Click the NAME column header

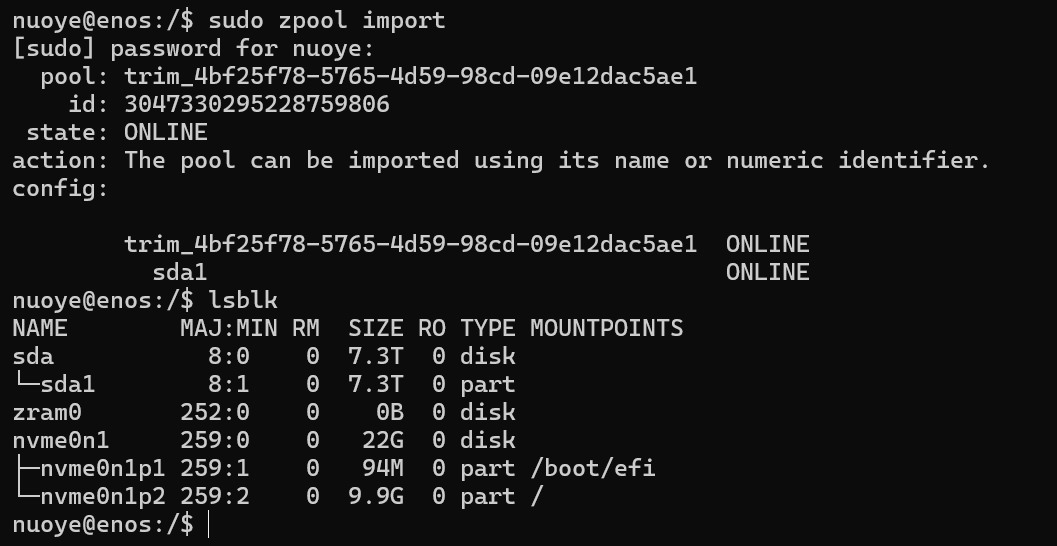pos(40,328)
